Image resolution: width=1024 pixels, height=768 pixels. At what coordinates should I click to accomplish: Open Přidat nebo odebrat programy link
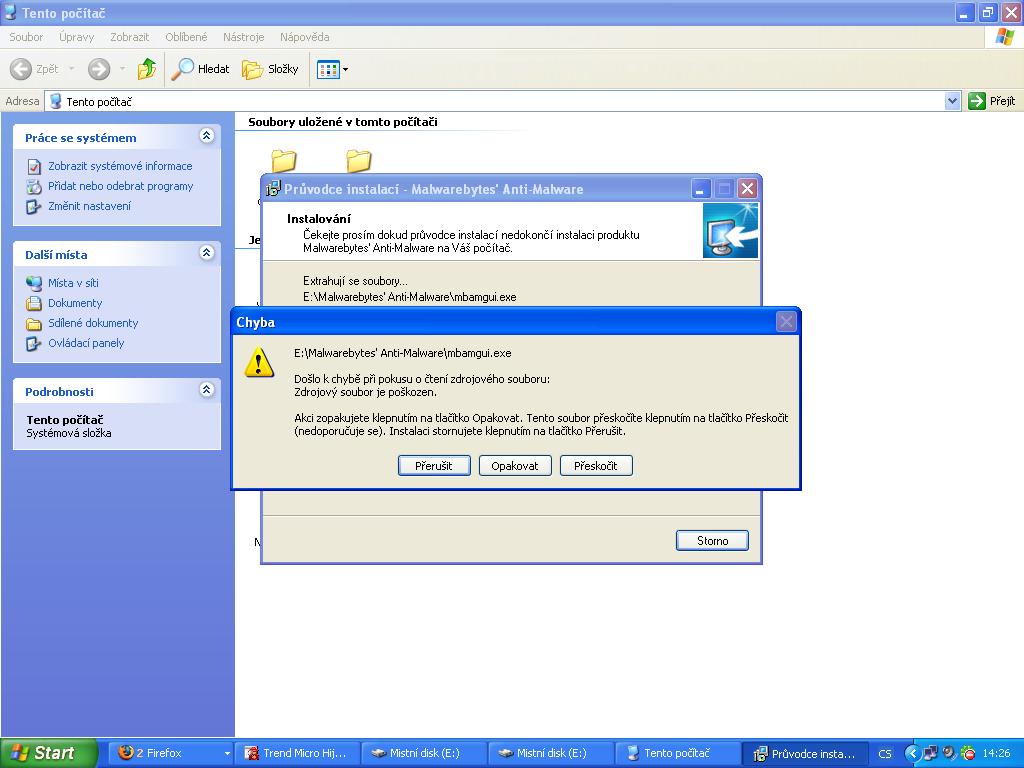pyautogui.click(x=121, y=186)
